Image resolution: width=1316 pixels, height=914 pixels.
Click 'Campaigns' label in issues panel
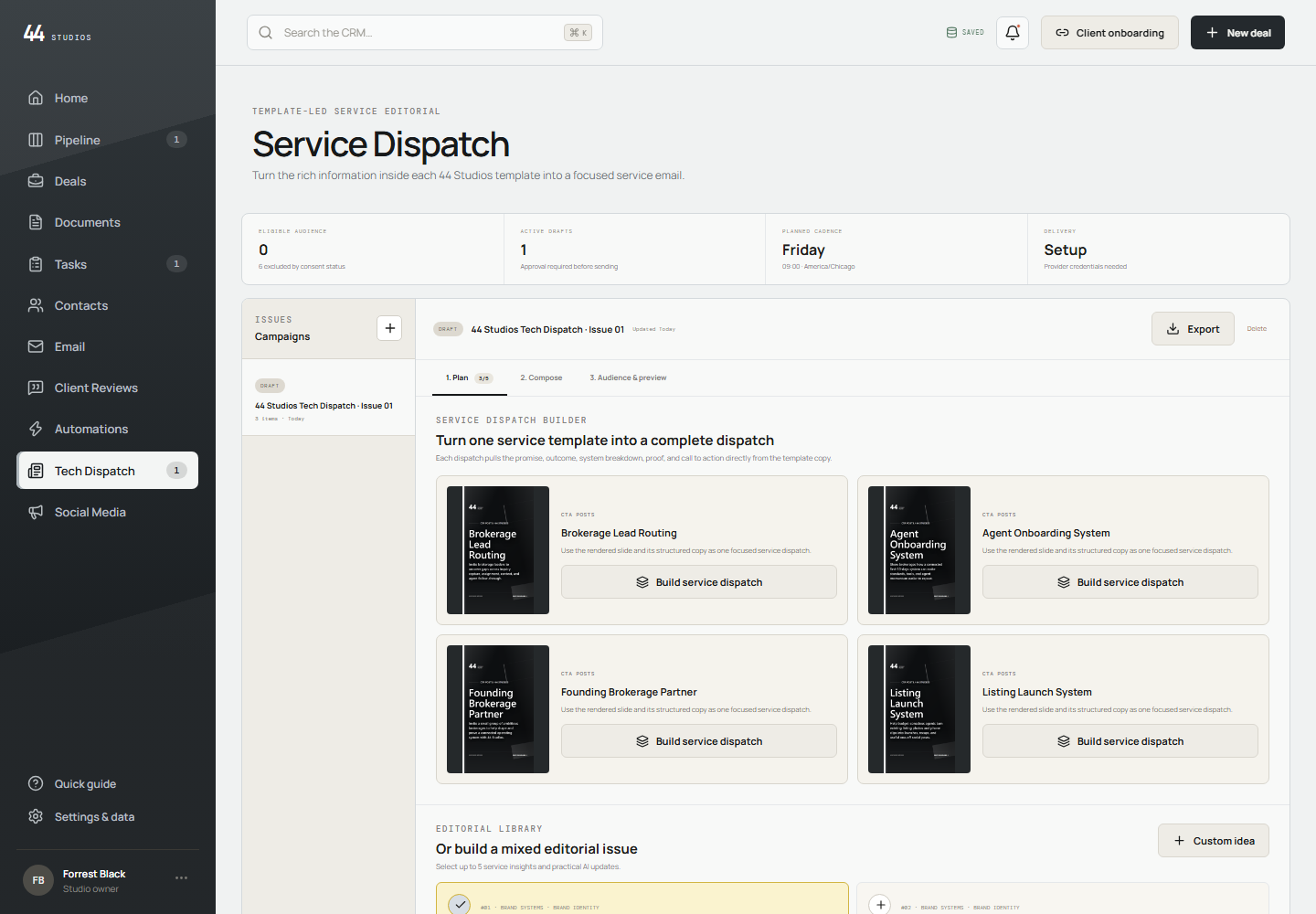tap(282, 336)
